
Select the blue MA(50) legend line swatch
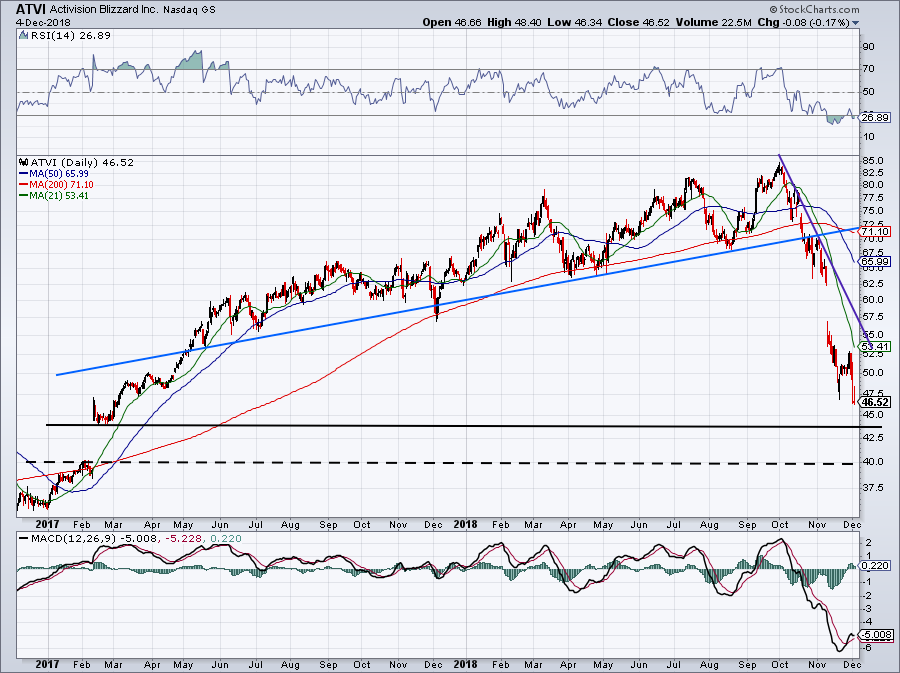tap(24, 173)
